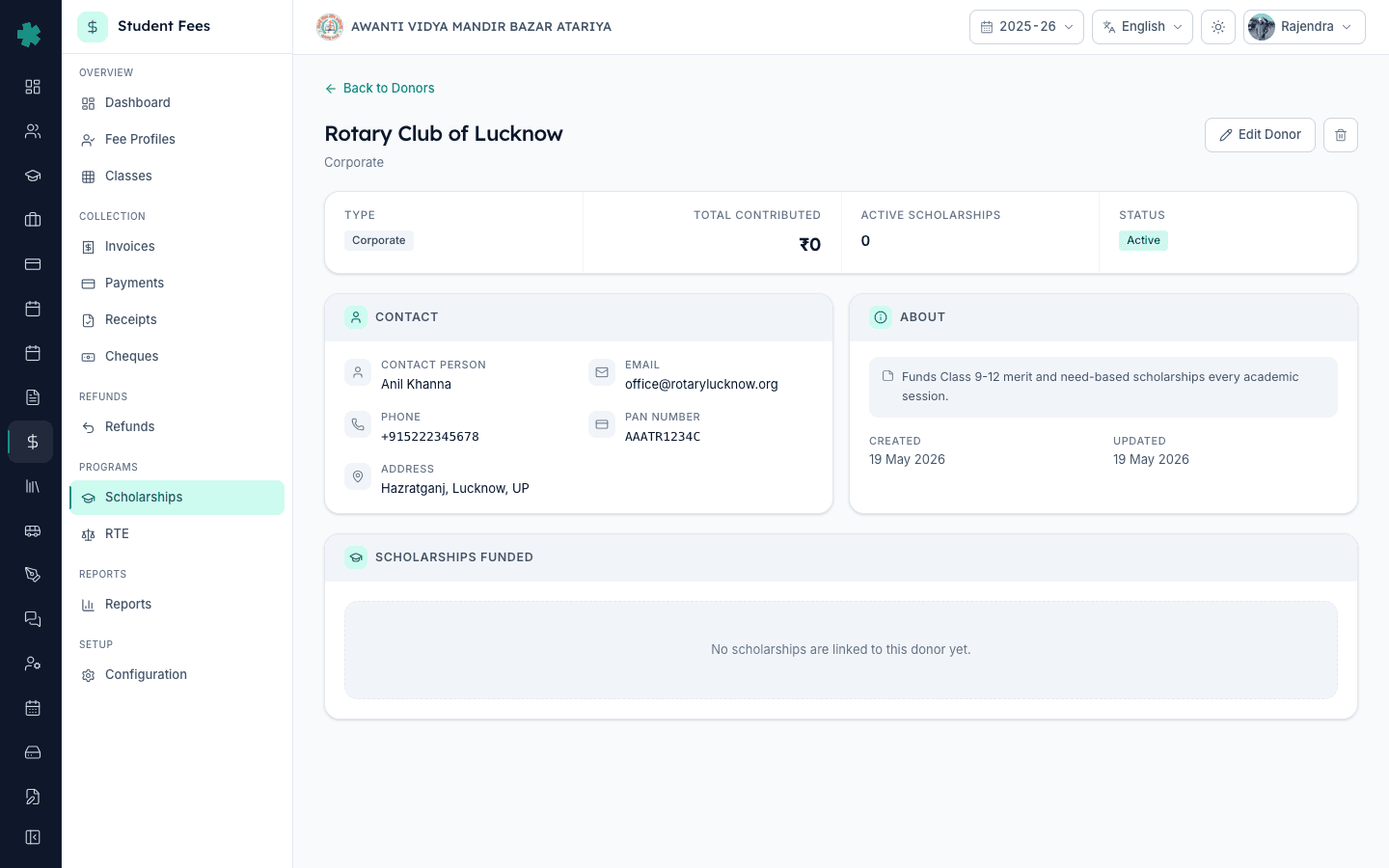Image resolution: width=1389 pixels, height=868 pixels.
Task: Toggle the light/dark theme sun button
Action: tap(1218, 27)
